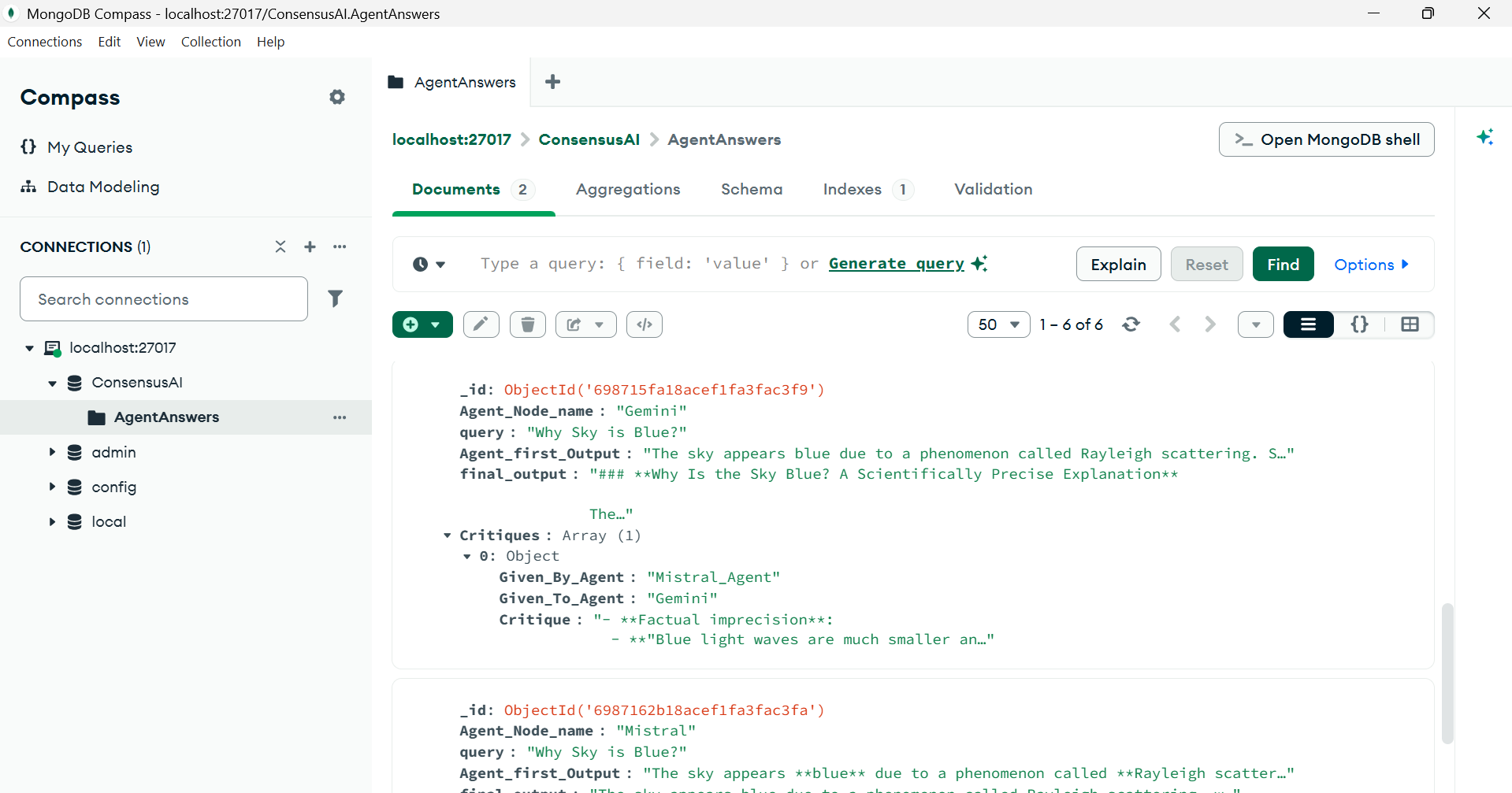The image size is (1512, 793).
Task: Switch to table view
Action: tap(1410, 324)
